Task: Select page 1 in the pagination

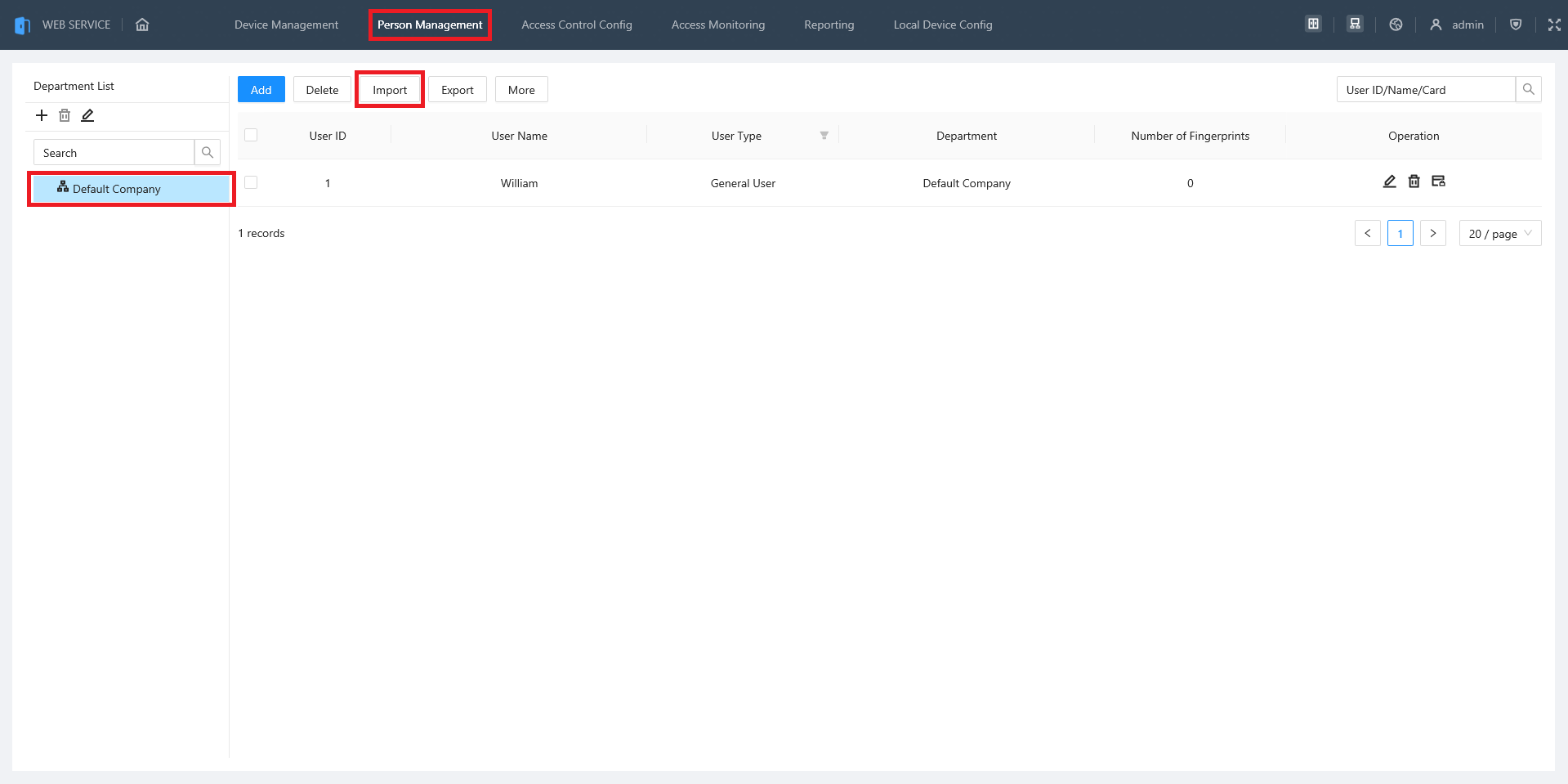Action: point(1400,233)
